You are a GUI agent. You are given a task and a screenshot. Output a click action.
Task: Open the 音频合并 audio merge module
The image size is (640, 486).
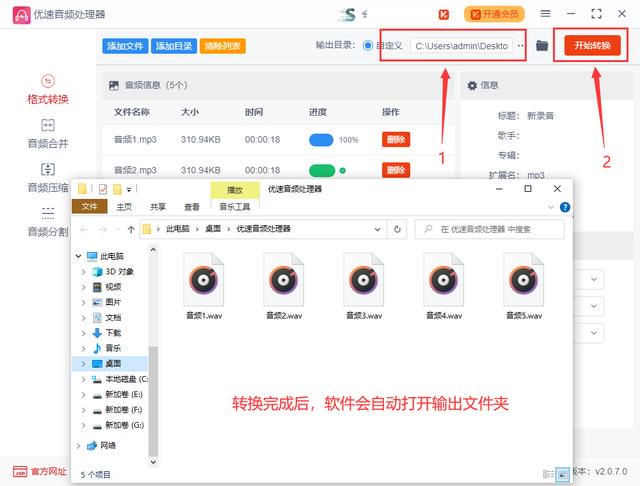pos(48,134)
